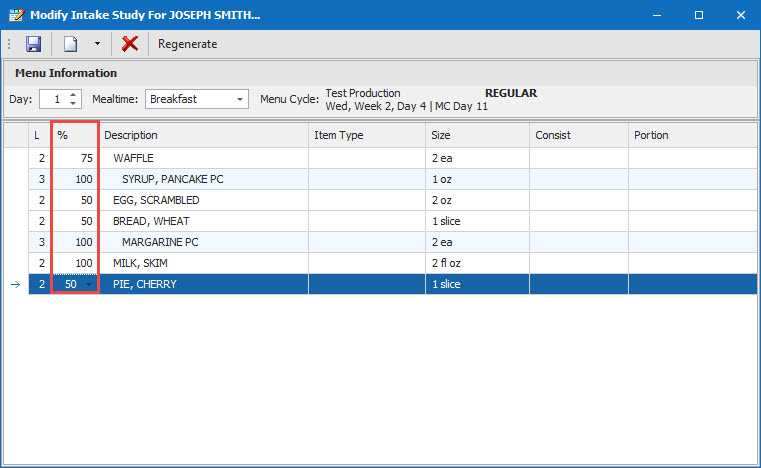This screenshot has width=761, height=468.
Task: Sort by the Description column header
Action: tap(204, 135)
